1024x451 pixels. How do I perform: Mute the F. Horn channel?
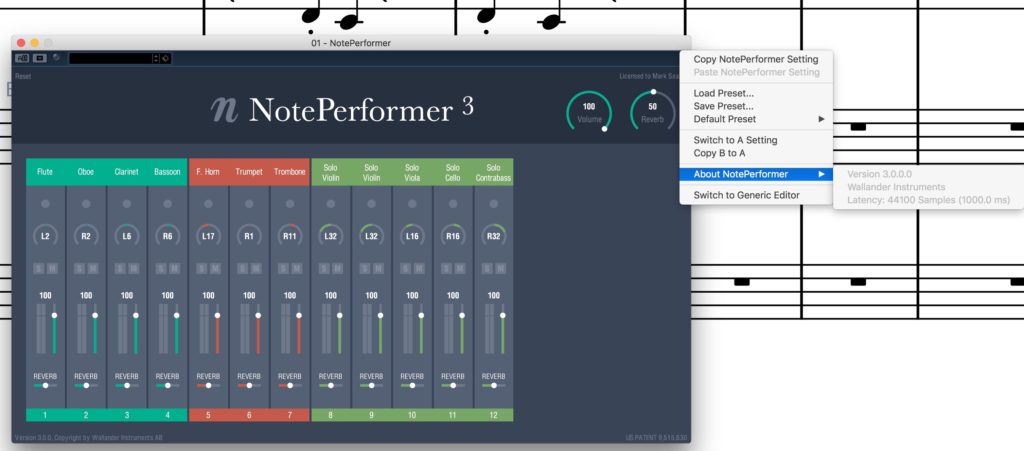click(x=216, y=269)
